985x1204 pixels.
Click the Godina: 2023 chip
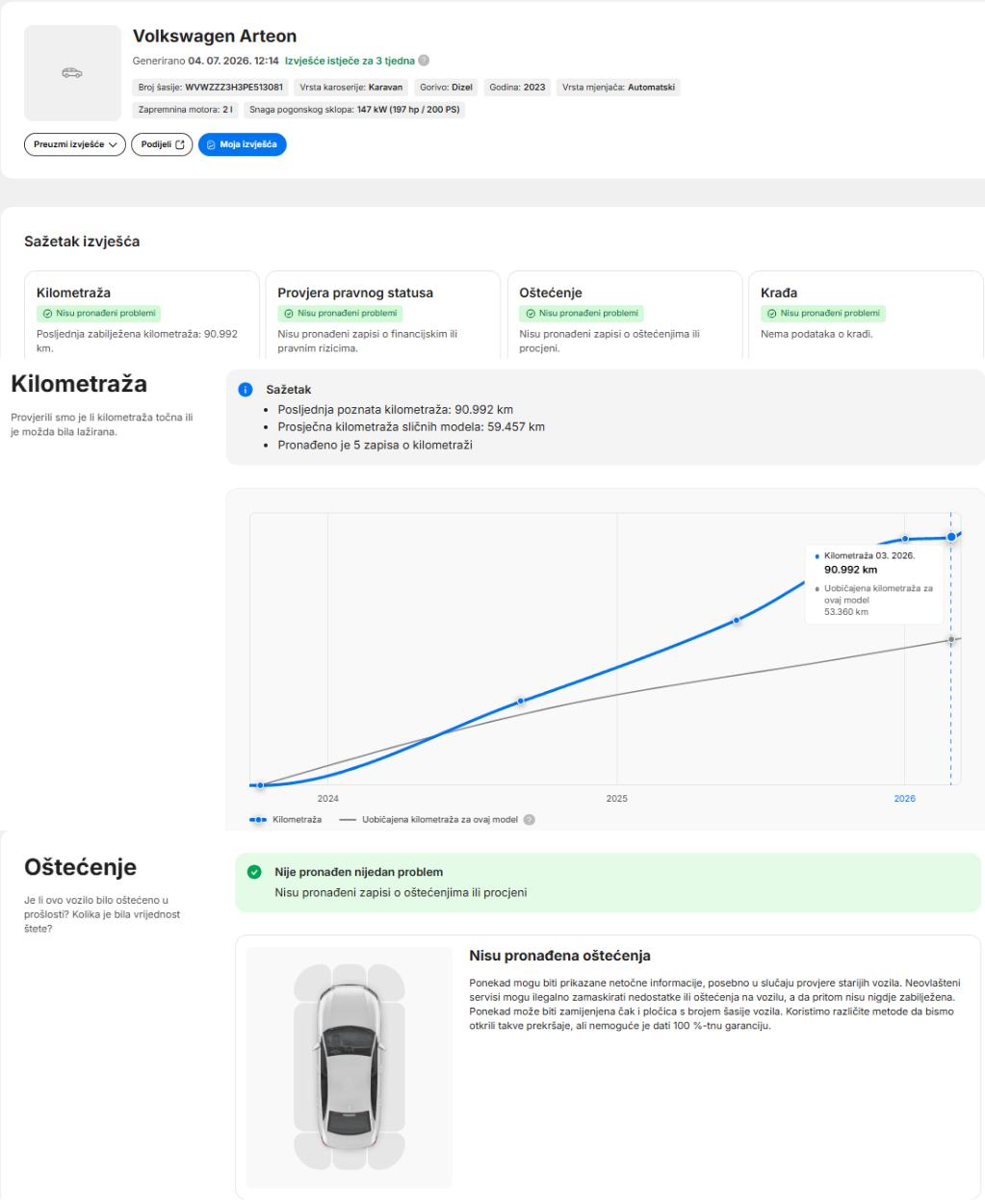pyautogui.click(x=517, y=87)
